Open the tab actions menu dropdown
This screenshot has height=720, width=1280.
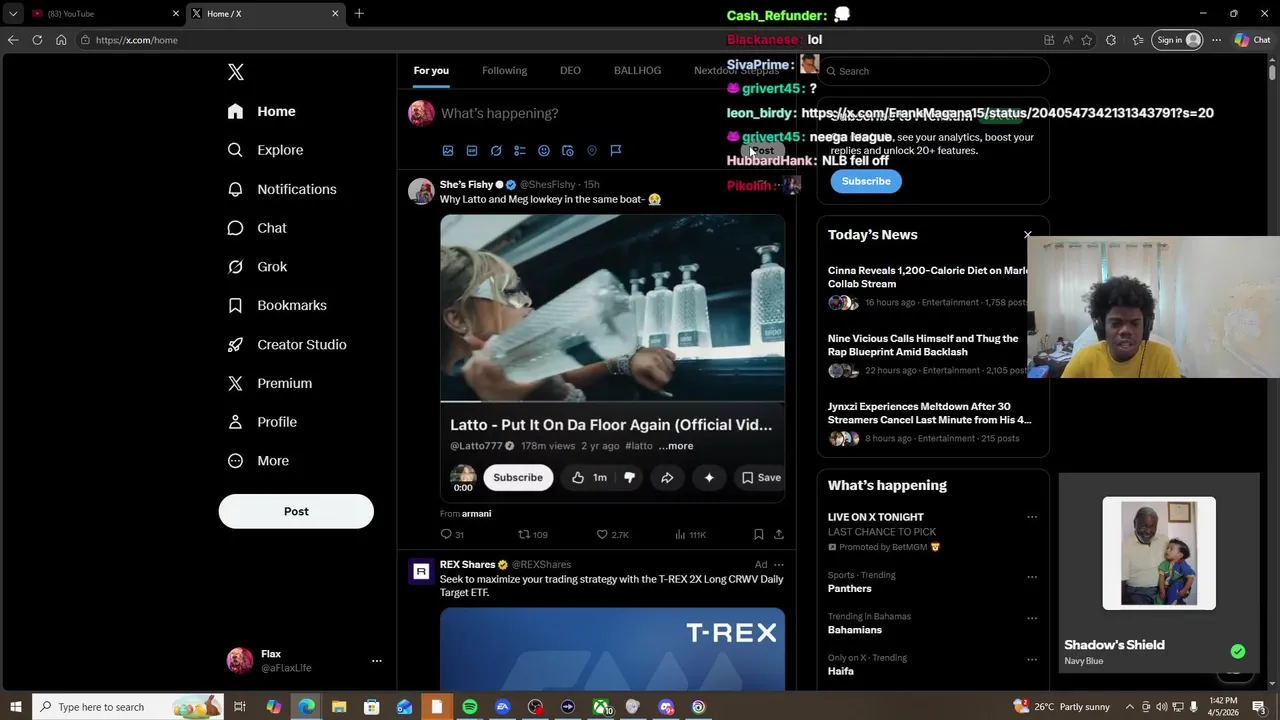coord(13,14)
